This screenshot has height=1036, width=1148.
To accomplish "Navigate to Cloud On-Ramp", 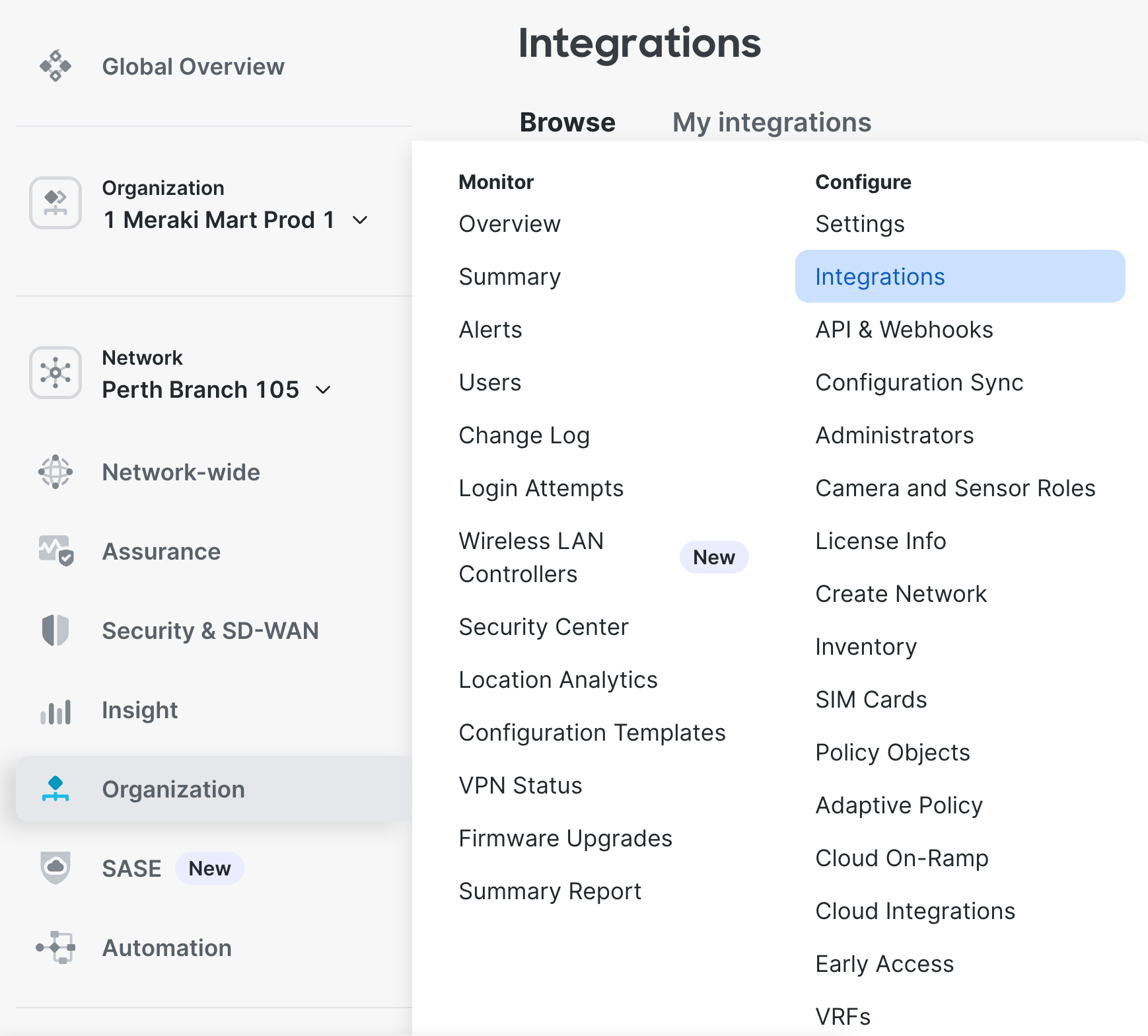I will pyautogui.click(x=902, y=858).
